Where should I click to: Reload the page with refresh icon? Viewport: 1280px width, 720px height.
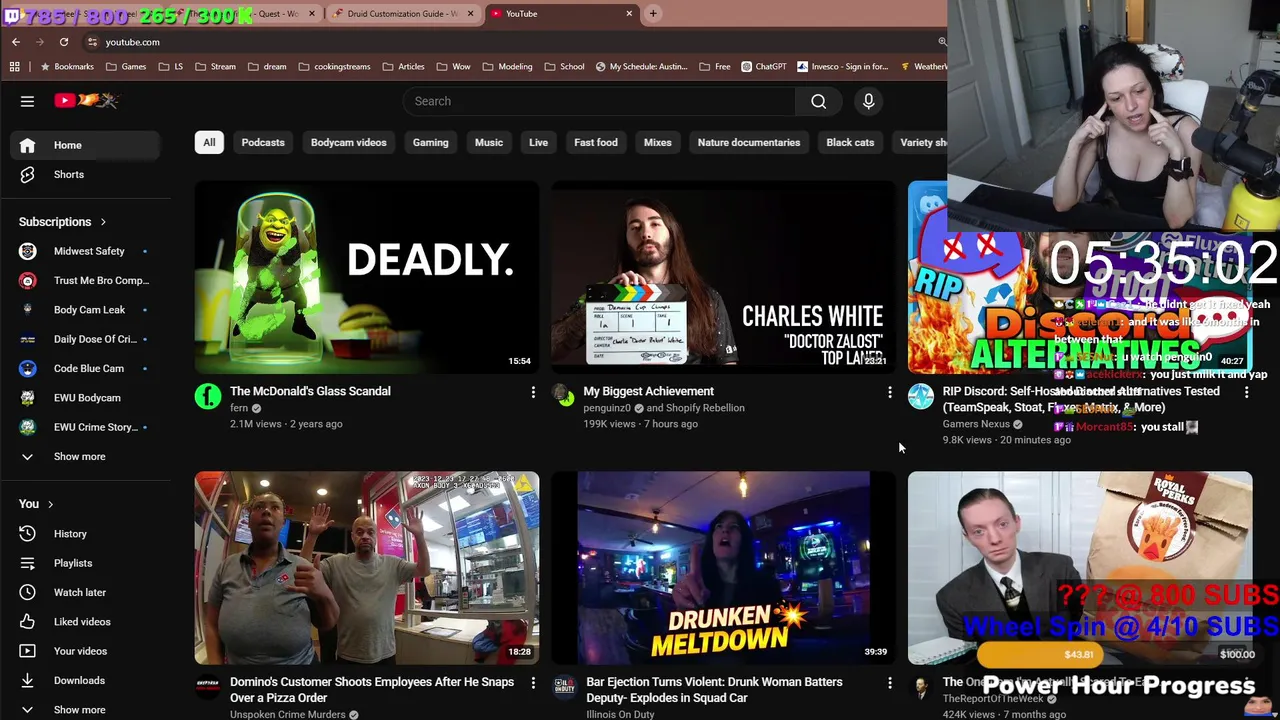coord(64,42)
